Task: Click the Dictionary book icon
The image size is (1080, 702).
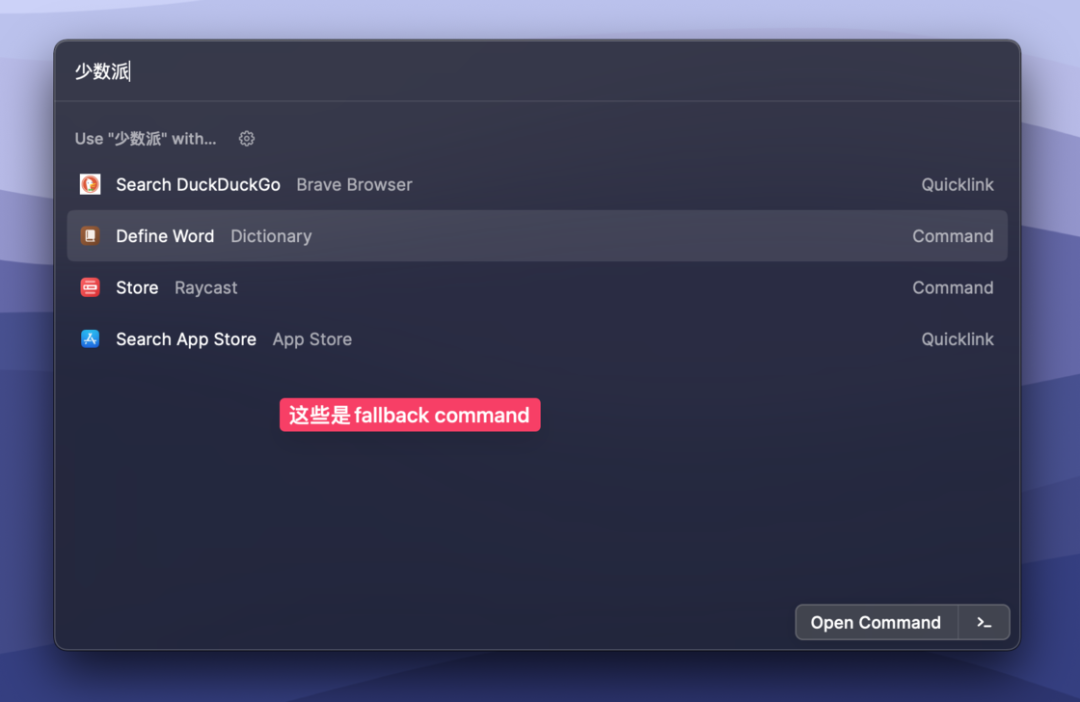Action: pos(90,236)
